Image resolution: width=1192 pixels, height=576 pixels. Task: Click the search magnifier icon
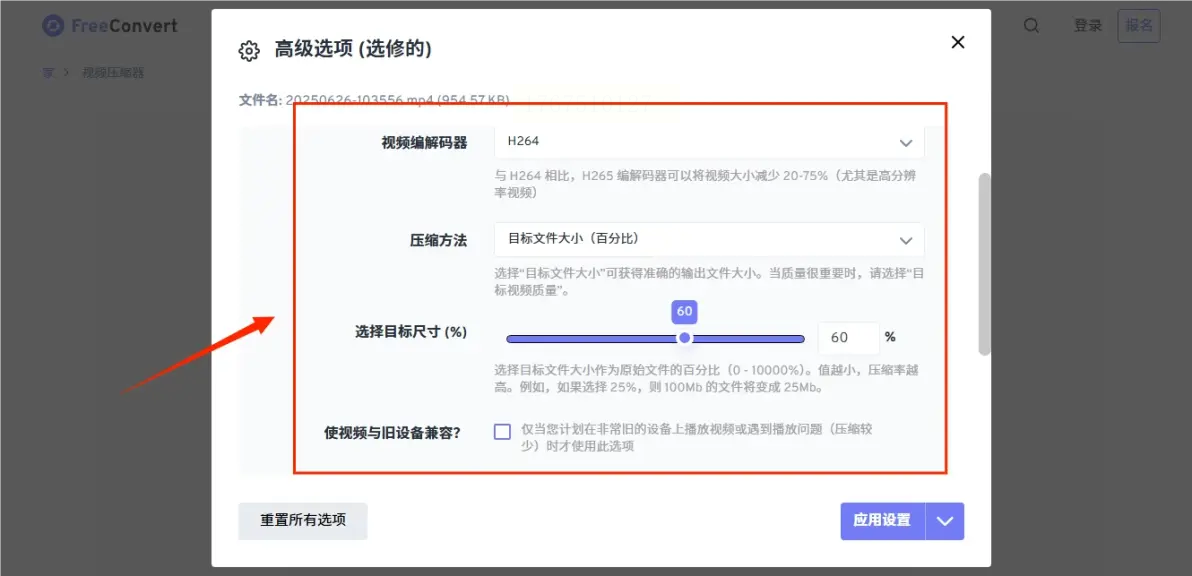[x=1031, y=26]
